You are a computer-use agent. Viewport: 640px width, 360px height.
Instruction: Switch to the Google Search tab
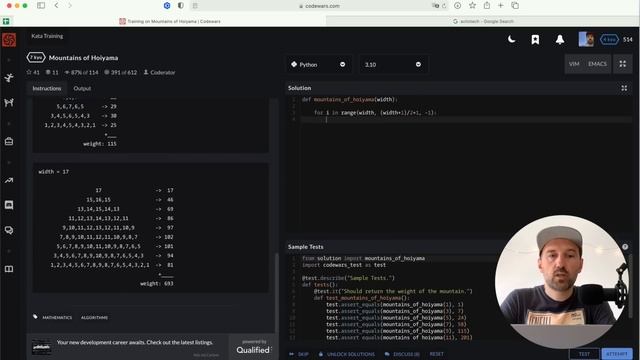(x=483, y=21)
